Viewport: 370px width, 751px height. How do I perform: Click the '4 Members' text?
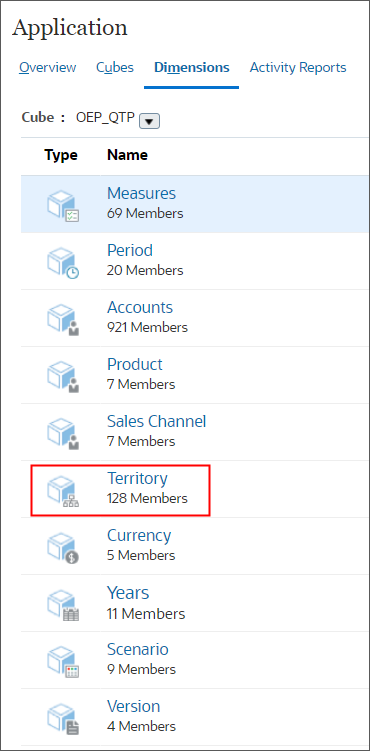tap(141, 726)
